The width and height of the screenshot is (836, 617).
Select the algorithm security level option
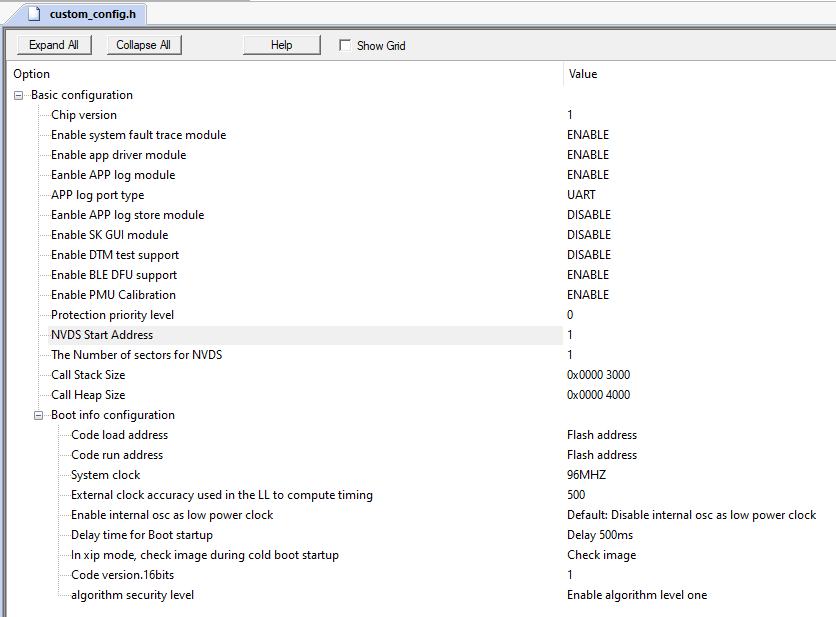(x=132, y=595)
